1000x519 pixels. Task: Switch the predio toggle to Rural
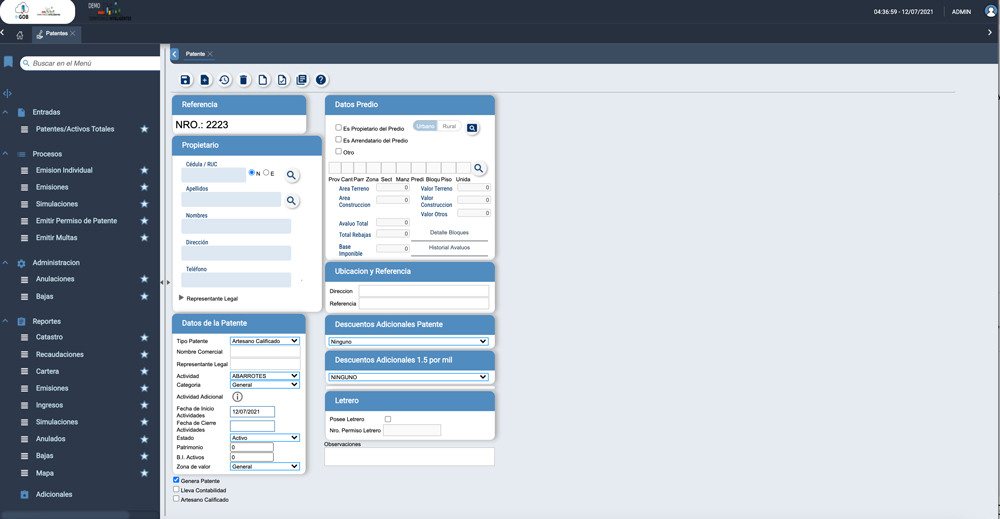(x=449, y=127)
